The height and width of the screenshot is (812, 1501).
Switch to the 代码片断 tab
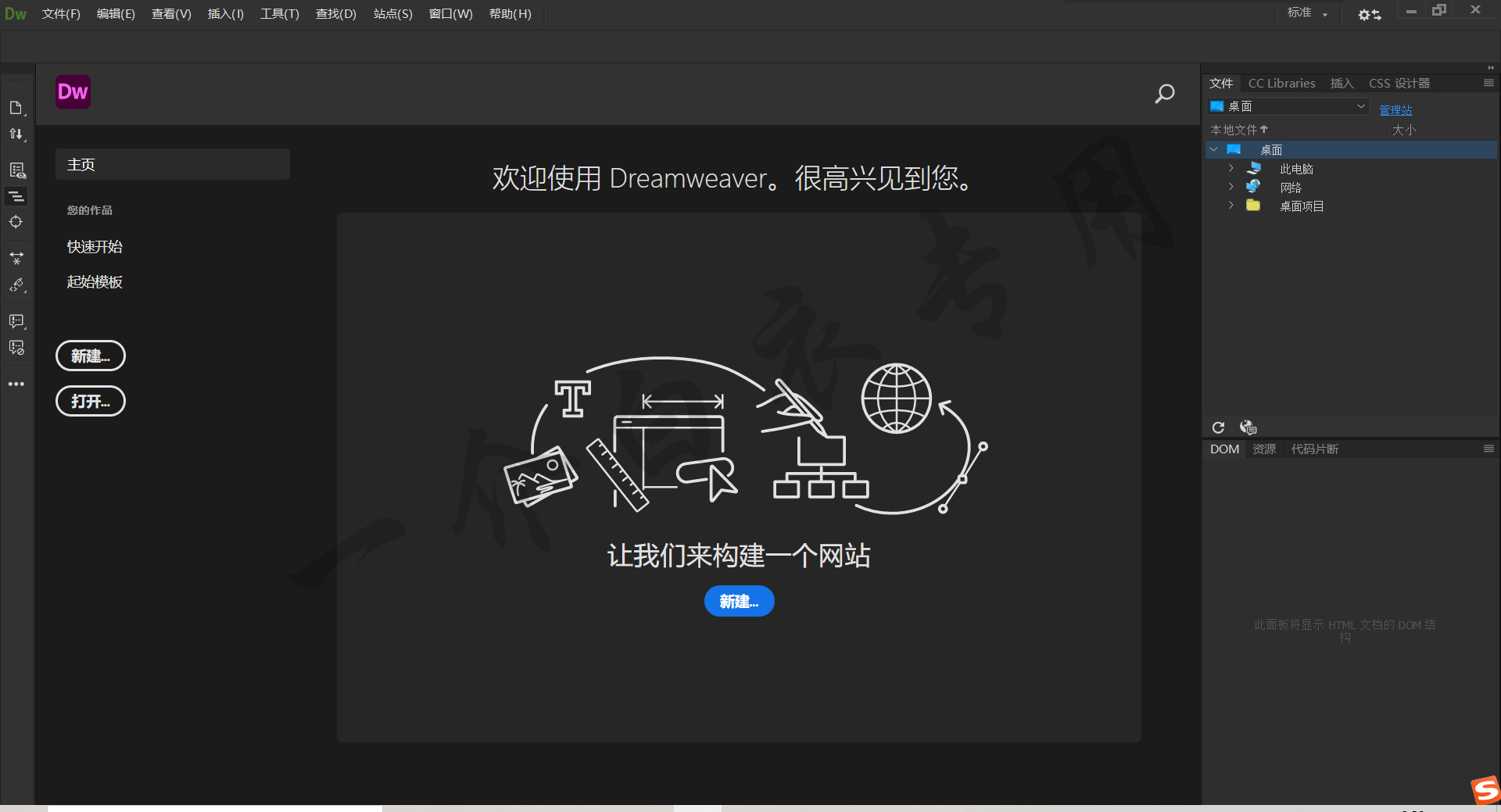pyautogui.click(x=1315, y=449)
